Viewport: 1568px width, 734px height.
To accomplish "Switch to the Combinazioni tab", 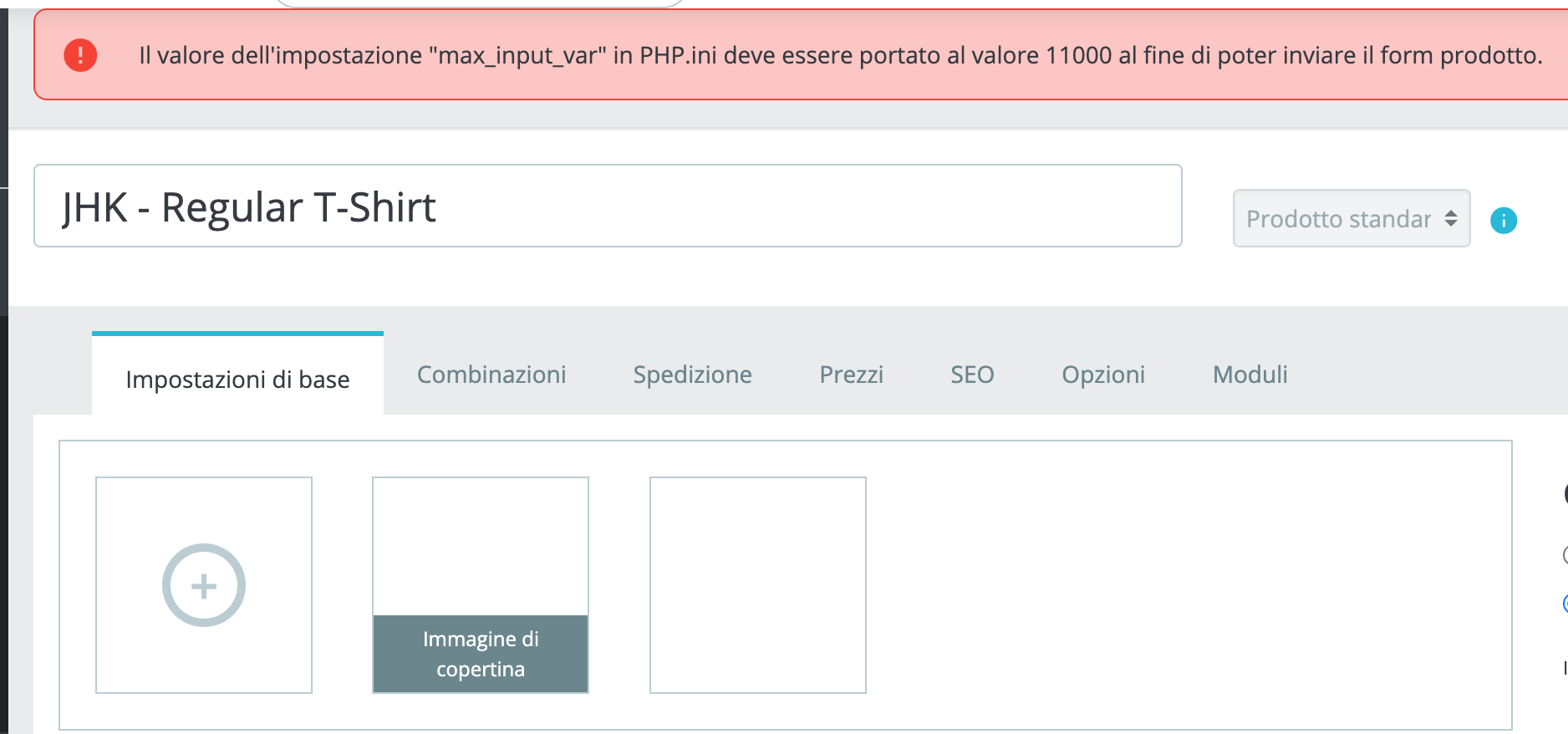I will (491, 375).
